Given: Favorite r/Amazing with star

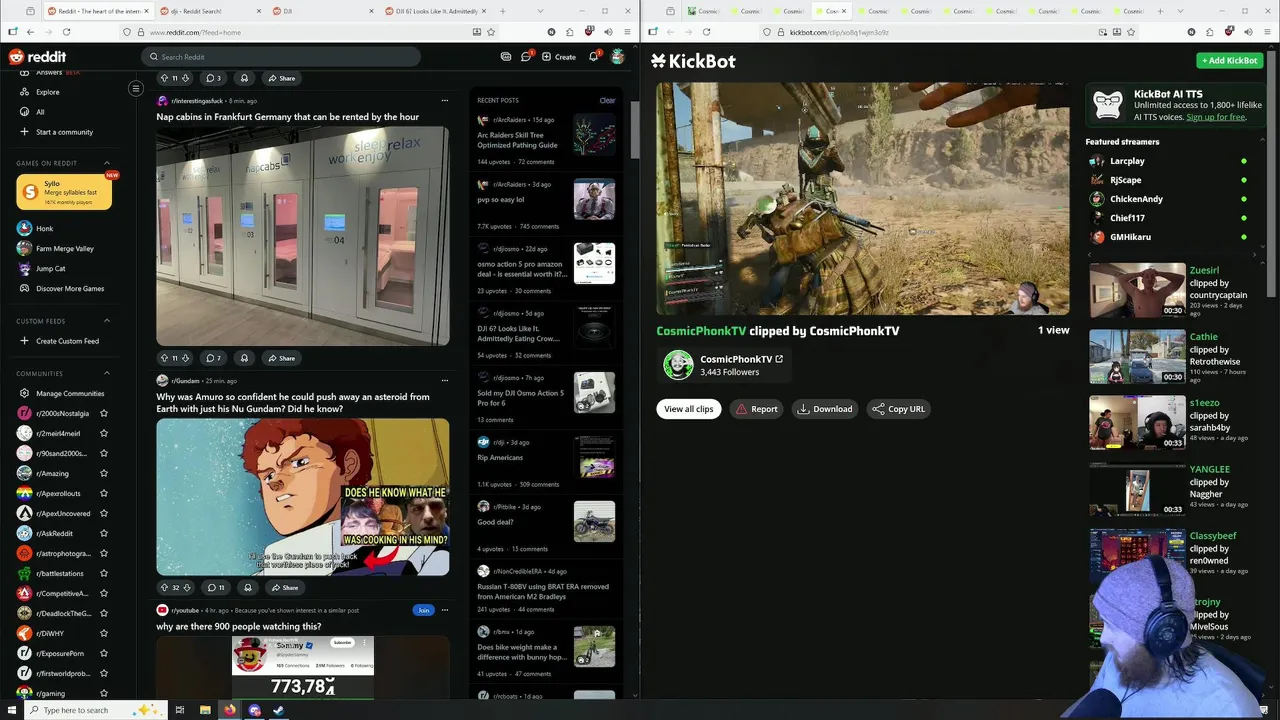Looking at the screenshot, I should click(104, 473).
